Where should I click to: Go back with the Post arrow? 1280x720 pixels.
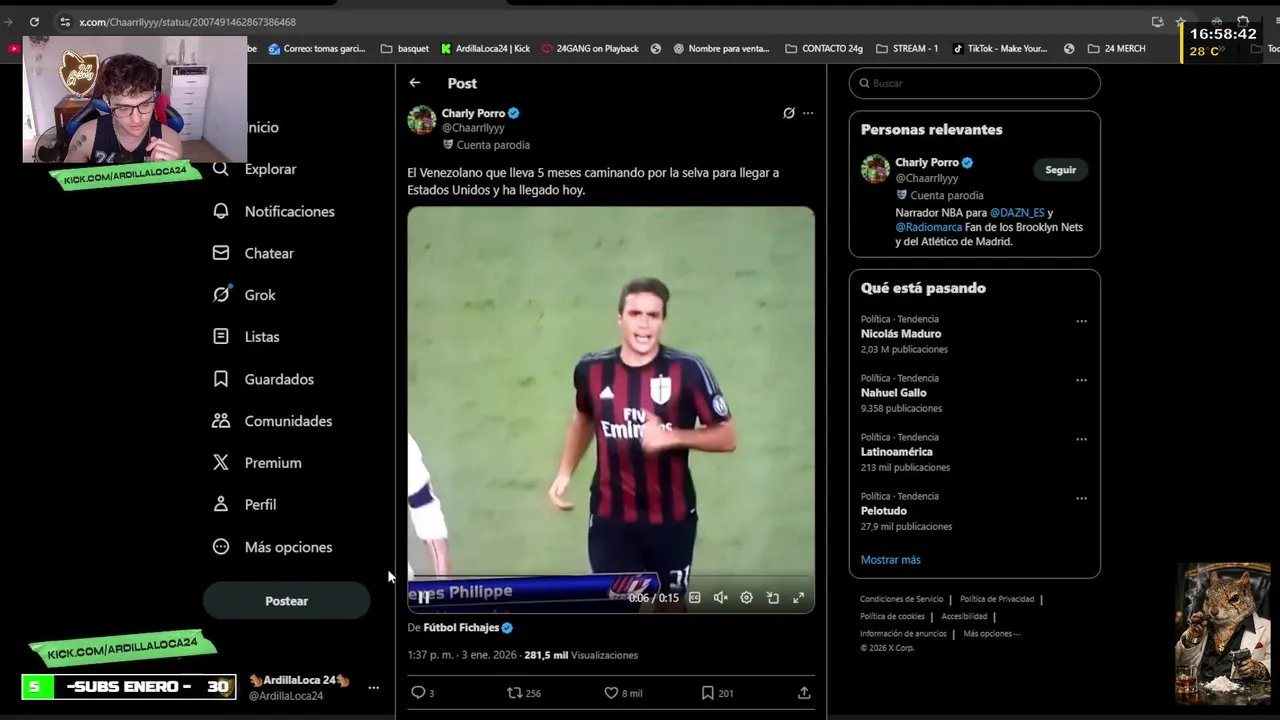(415, 83)
